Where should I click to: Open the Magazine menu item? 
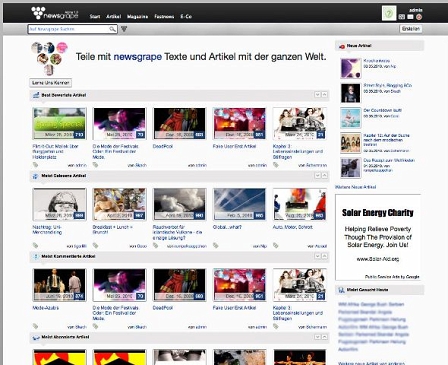point(137,16)
